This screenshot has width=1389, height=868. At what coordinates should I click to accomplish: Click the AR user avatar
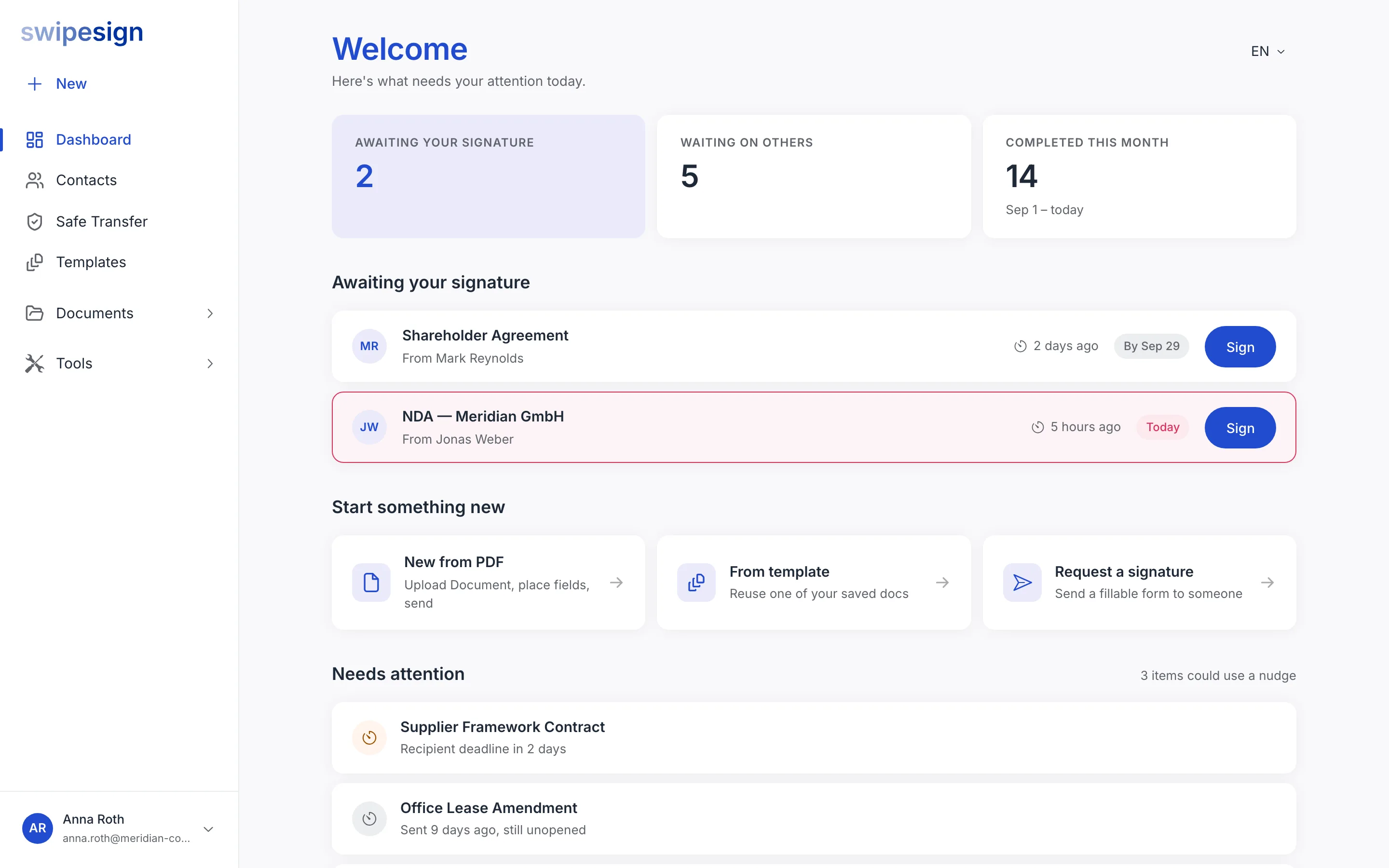37,828
